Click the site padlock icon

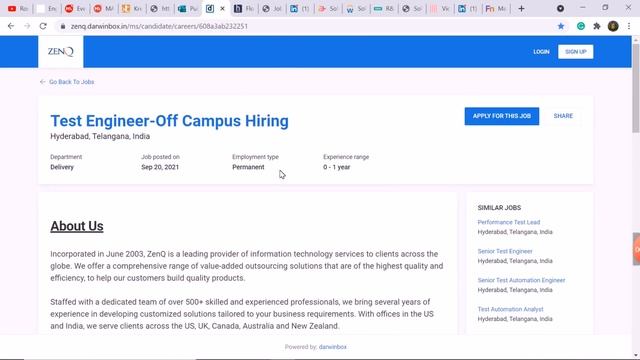(x=62, y=26)
